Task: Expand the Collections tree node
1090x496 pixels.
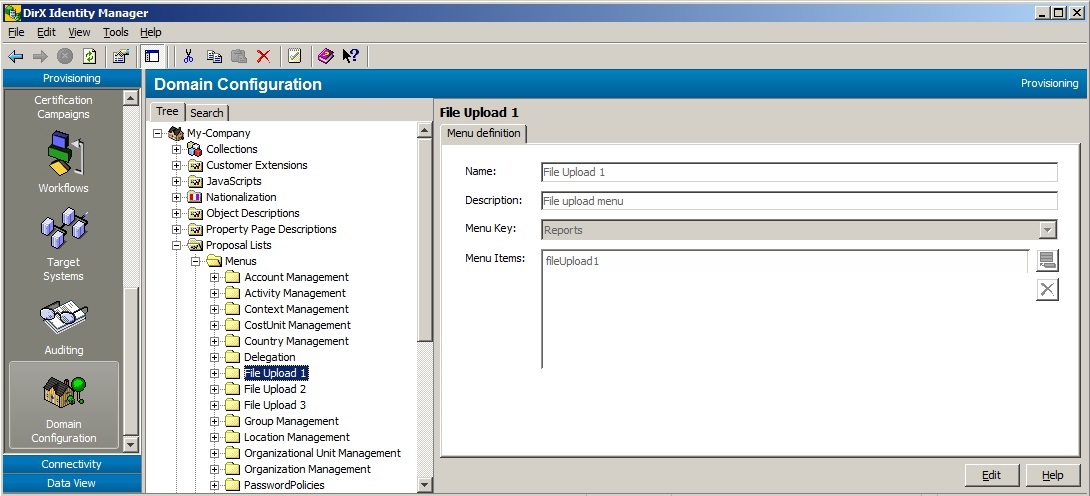Action: 177,149
